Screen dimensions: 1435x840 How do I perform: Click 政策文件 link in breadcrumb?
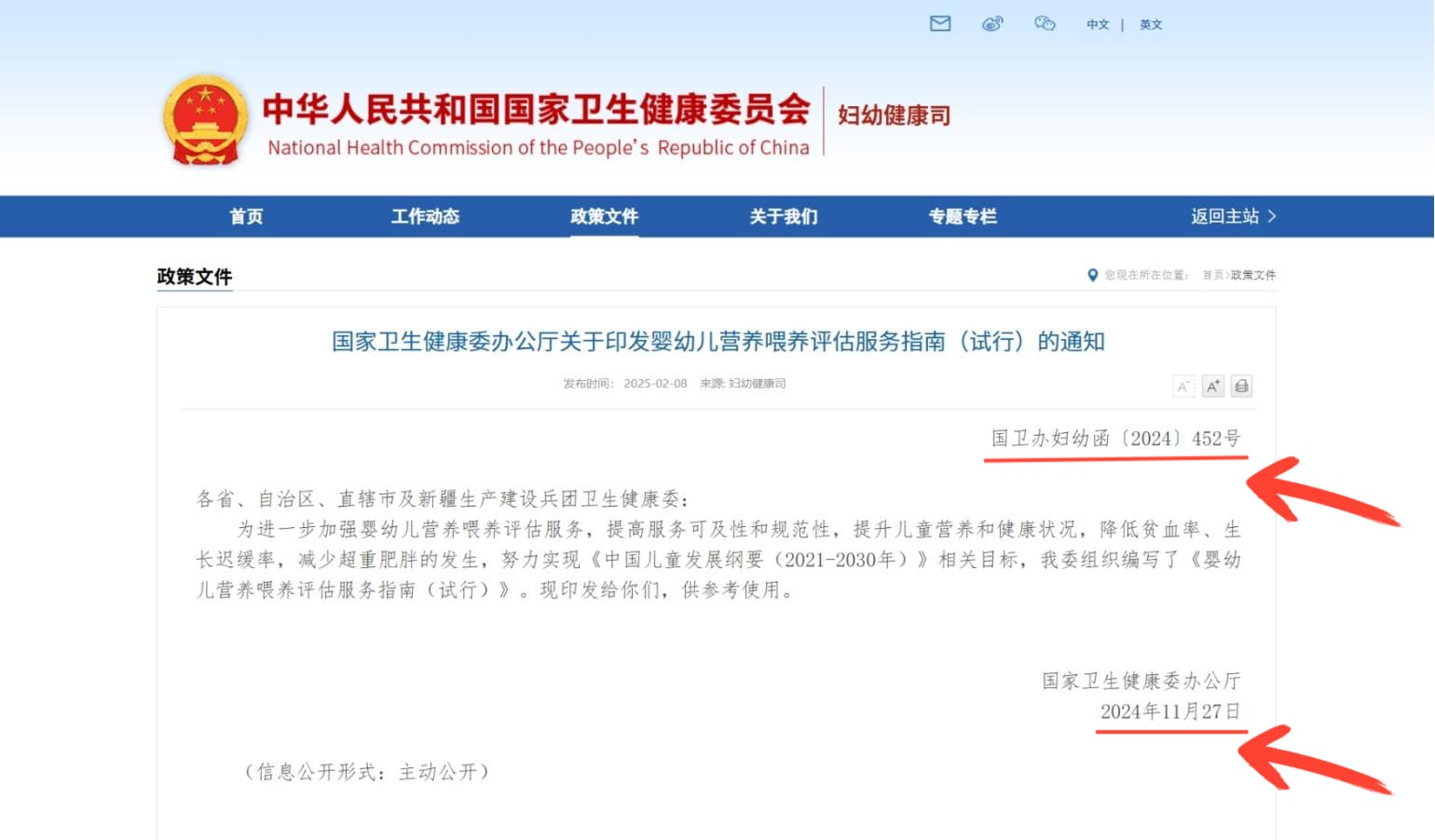(1253, 276)
